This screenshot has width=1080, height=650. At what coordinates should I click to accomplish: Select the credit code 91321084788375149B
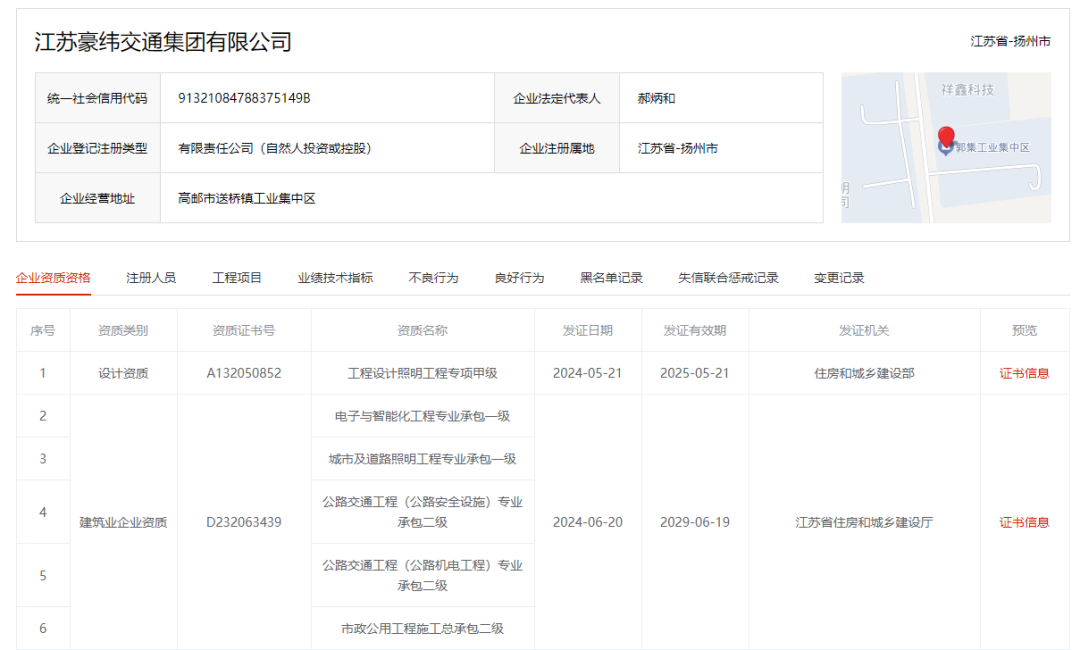click(x=245, y=98)
